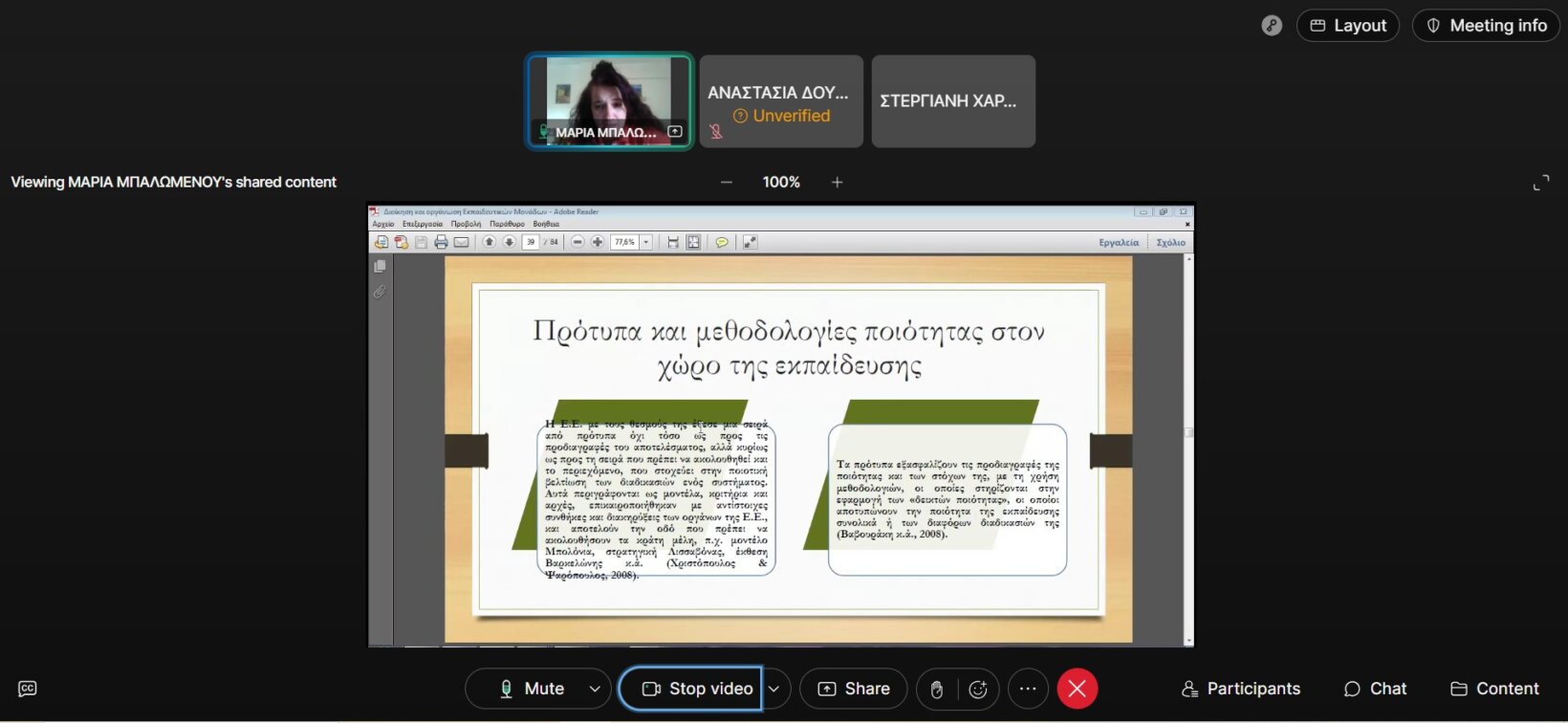This screenshot has width=1568, height=723.
Task: Open Meeting info
Action: [x=1485, y=26]
